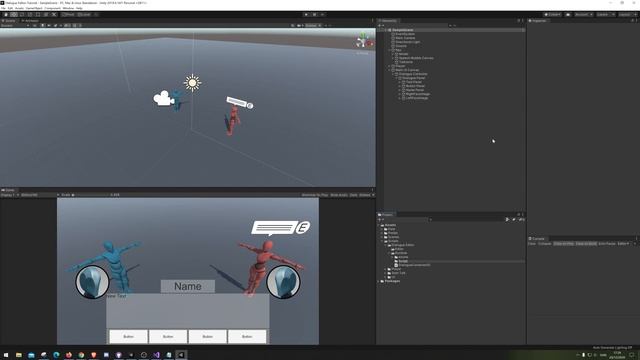The image size is (640, 360).
Task: Select the Rect tool in Unity toolbar
Action: [38, 14]
